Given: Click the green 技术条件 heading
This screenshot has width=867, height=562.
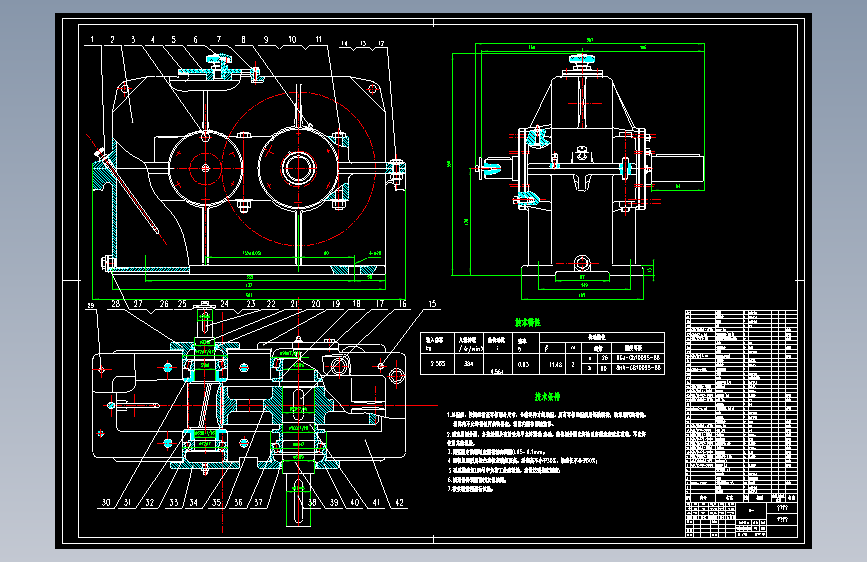Looking at the screenshot, I should (547, 397).
